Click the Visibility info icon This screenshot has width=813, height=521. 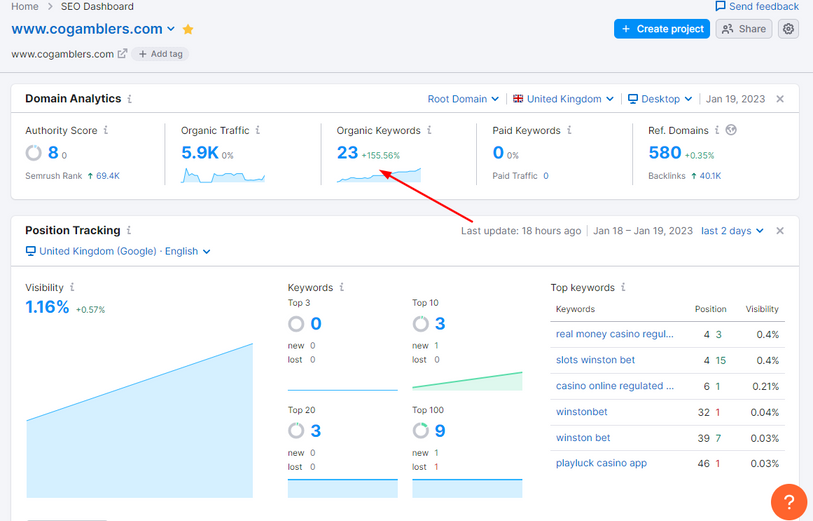(x=72, y=287)
